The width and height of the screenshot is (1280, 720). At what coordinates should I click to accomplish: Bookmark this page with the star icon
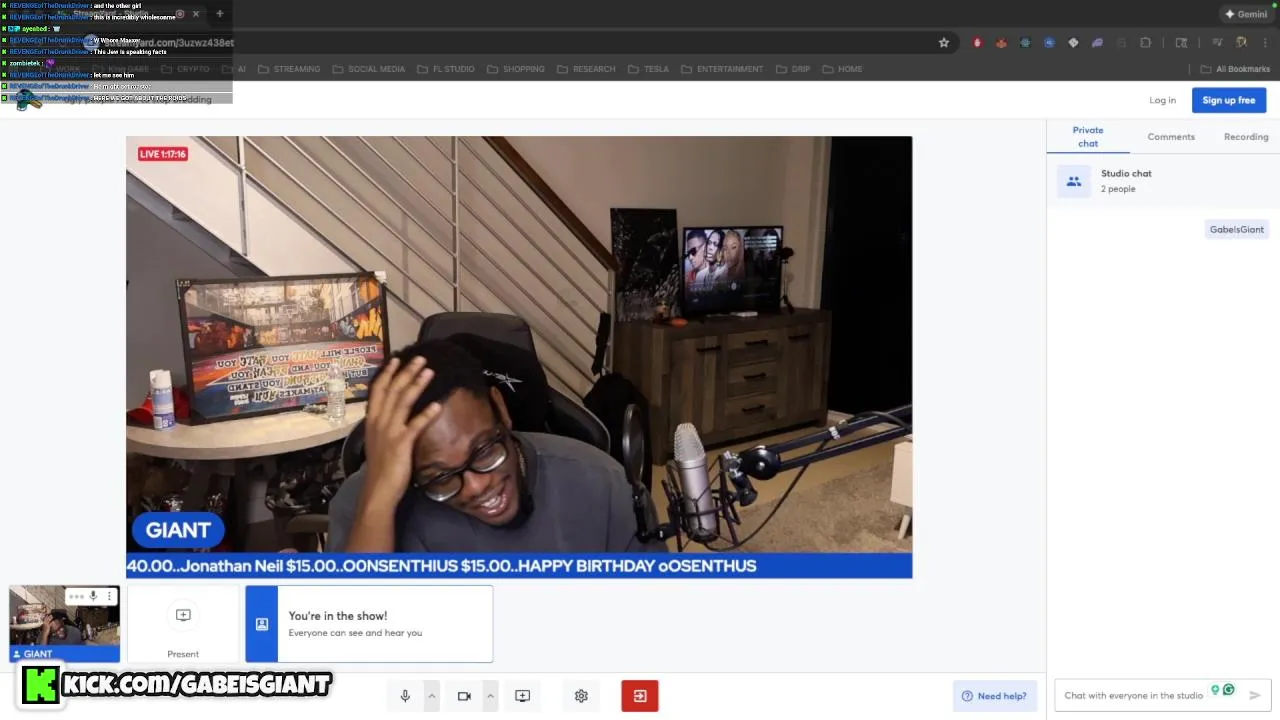click(943, 43)
